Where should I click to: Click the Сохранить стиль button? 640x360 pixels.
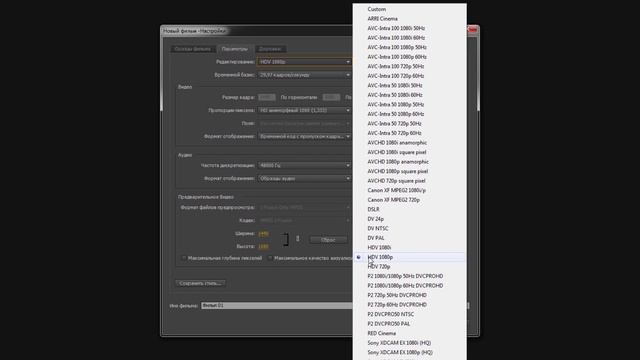click(x=200, y=283)
